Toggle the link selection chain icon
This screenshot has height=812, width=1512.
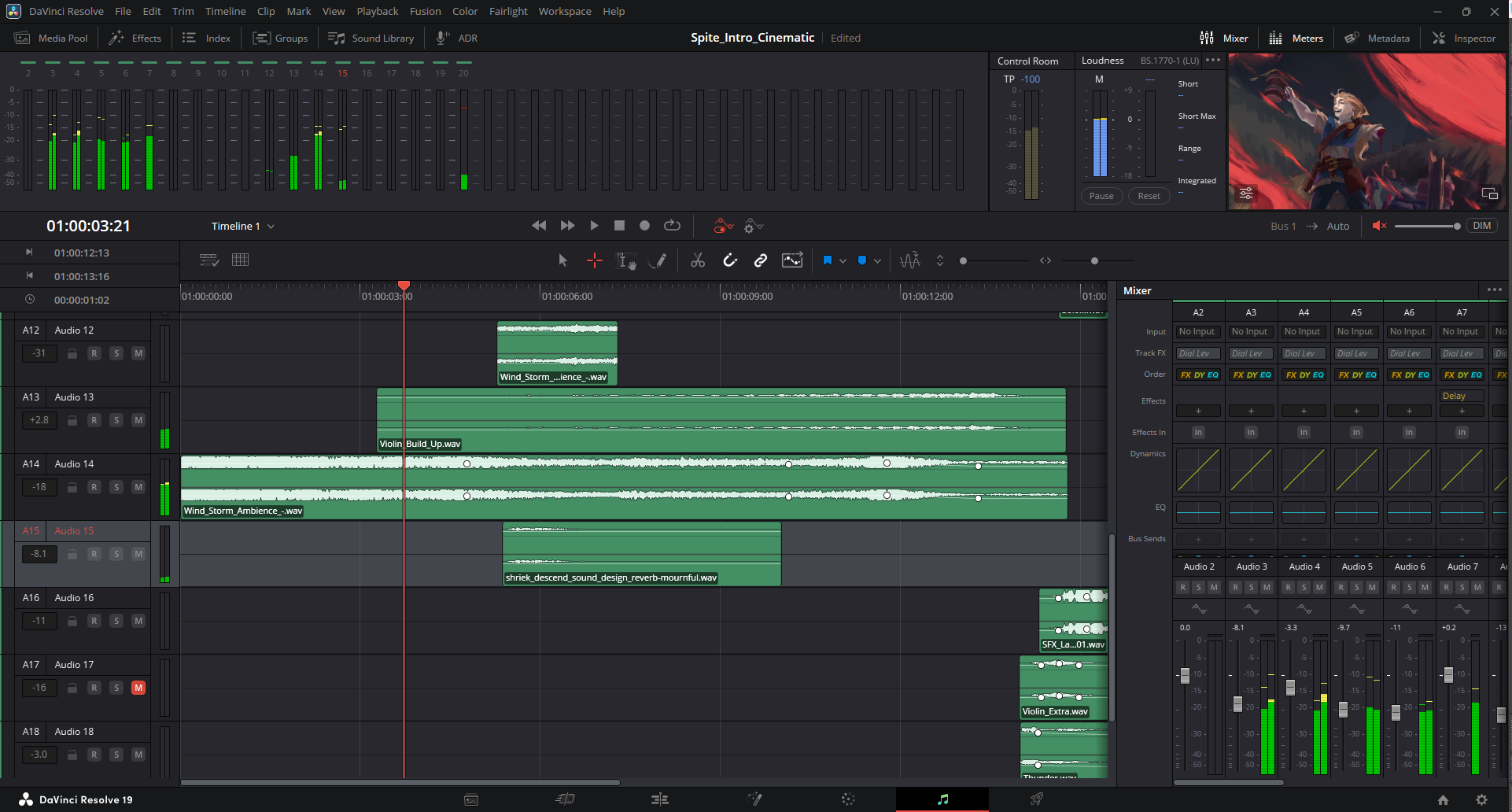point(760,260)
